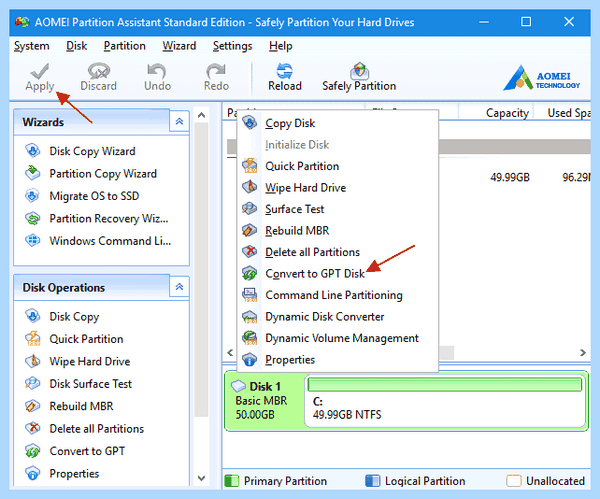The width and height of the screenshot is (600, 499).
Task: Select Disk 1 Basic MBR block
Action: pyautogui.click(x=264, y=400)
